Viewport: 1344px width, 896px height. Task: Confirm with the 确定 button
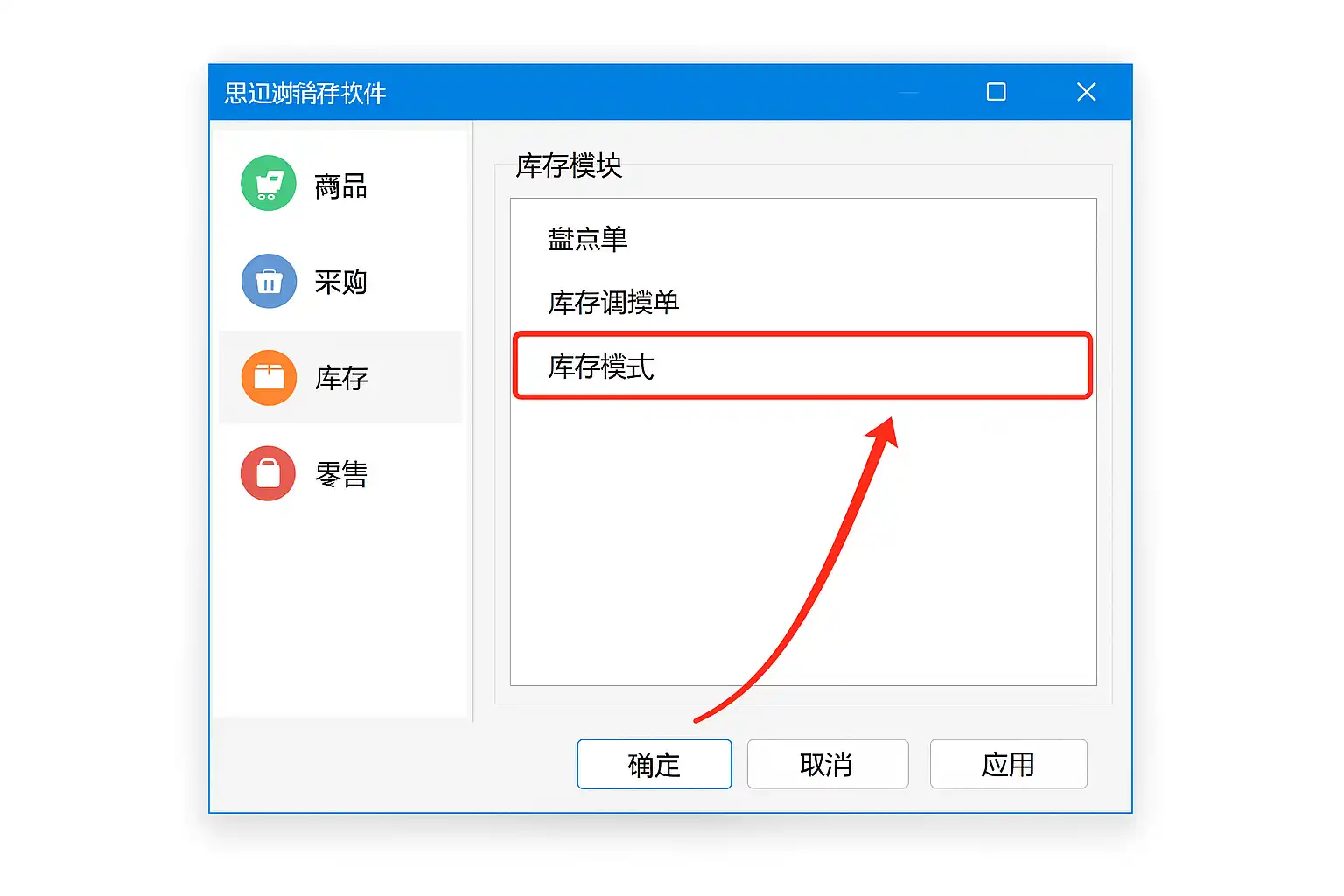(654, 764)
